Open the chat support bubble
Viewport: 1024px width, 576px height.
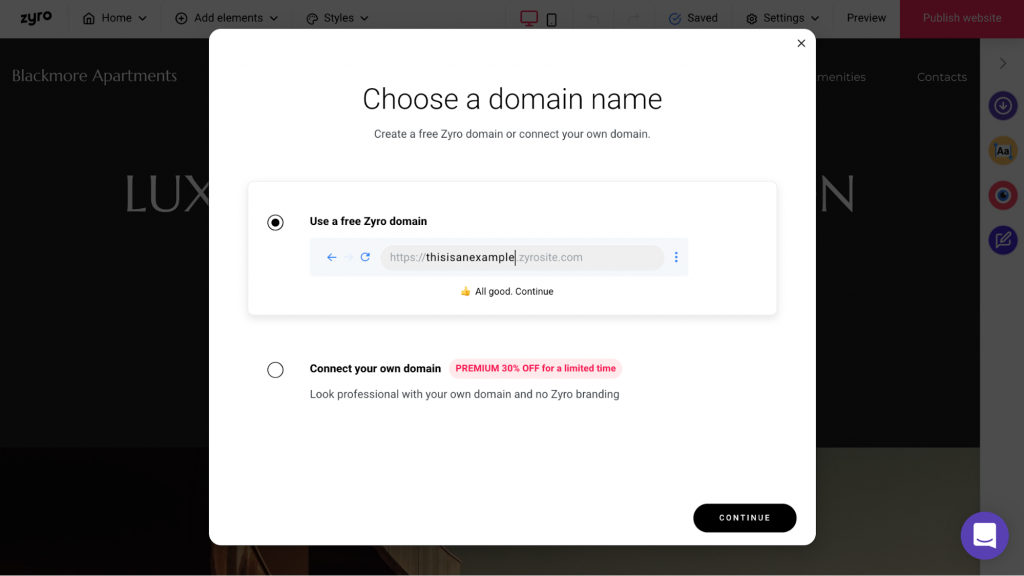click(x=984, y=536)
